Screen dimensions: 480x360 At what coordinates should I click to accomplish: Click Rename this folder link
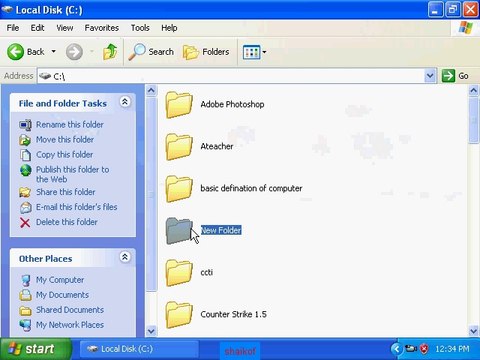point(70,125)
